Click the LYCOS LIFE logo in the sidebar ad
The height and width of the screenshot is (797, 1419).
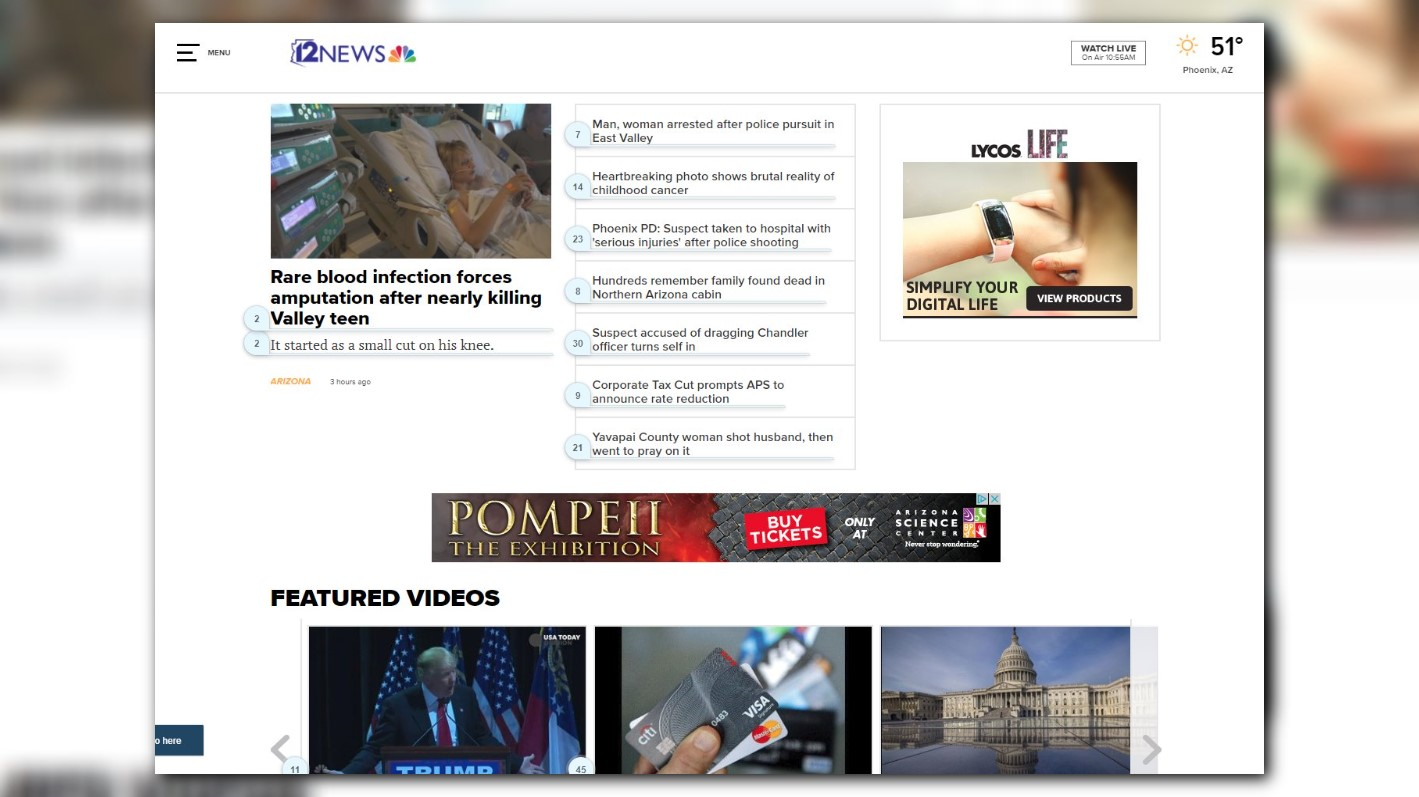(1018, 143)
